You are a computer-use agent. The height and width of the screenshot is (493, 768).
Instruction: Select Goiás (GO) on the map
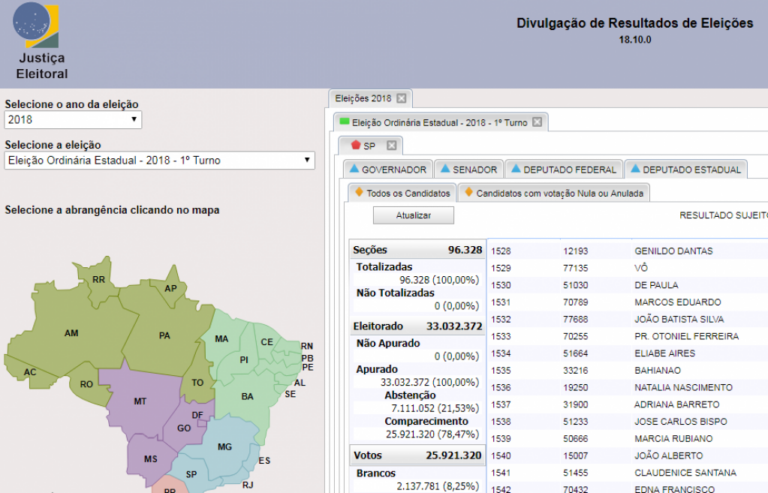coord(184,428)
